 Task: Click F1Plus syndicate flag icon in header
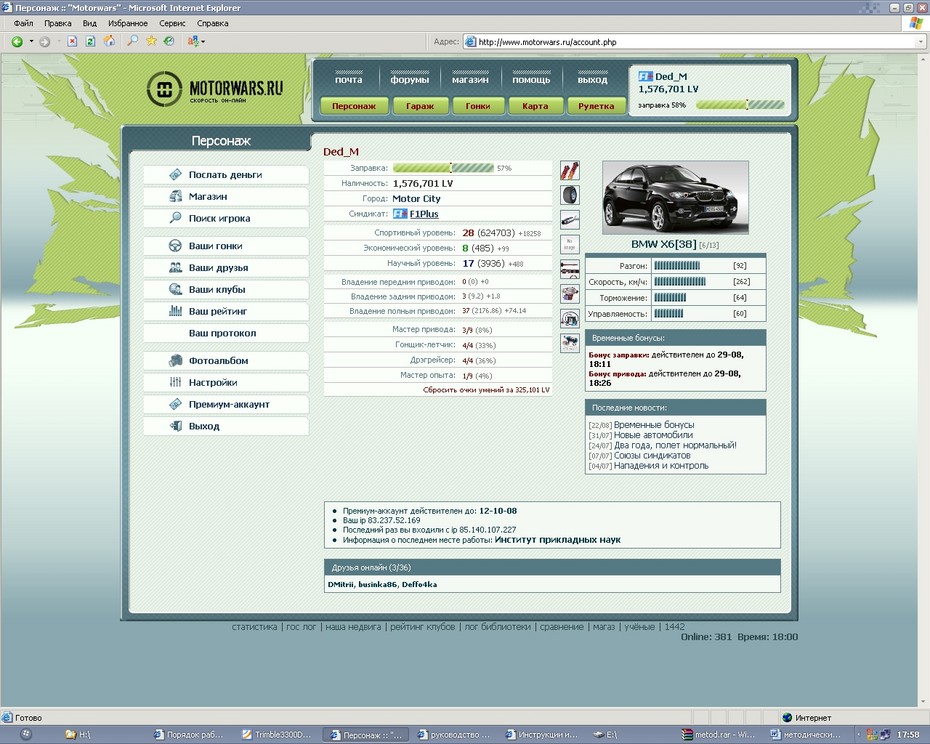click(x=645, y=77)
